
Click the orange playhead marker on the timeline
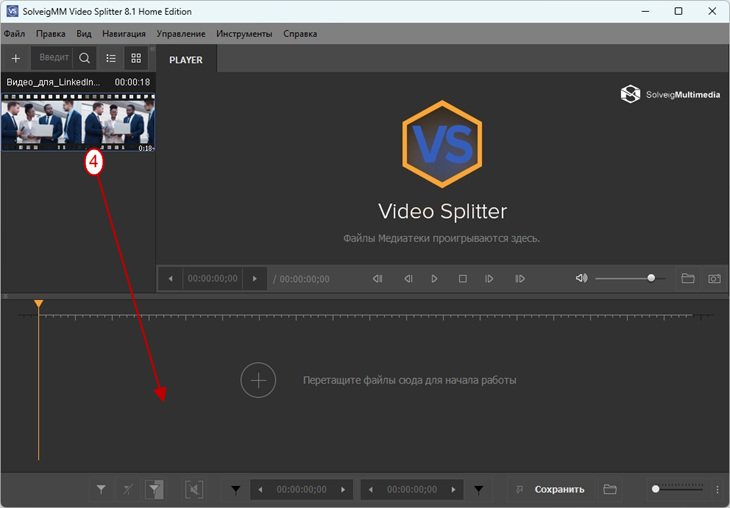[39, 304]
